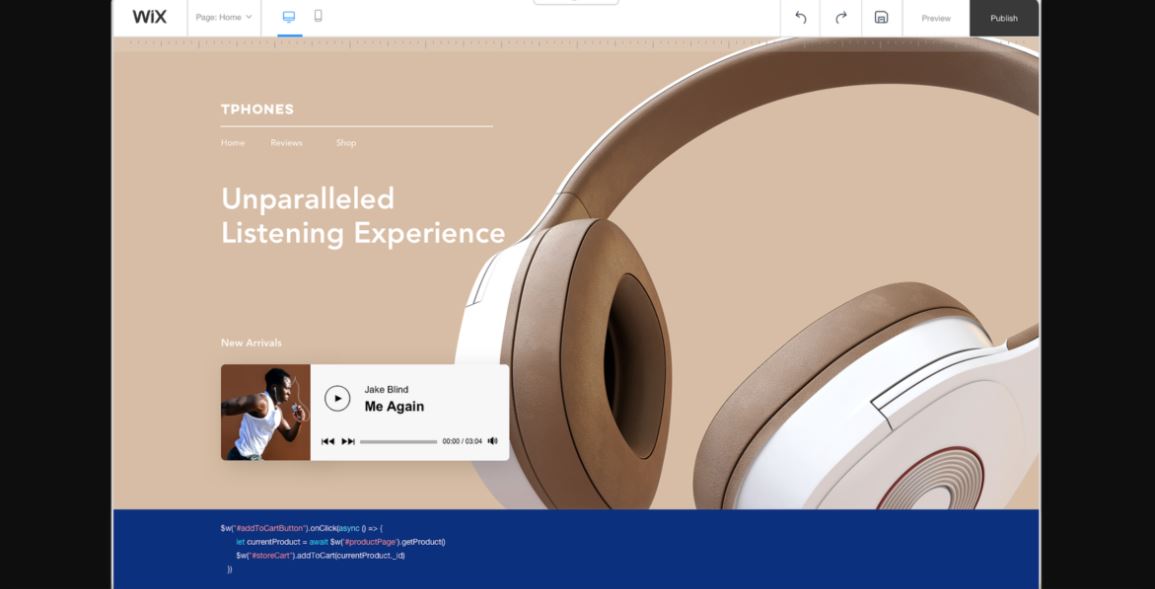Click the Preview button
The image size is (1155, 589).
936,18
